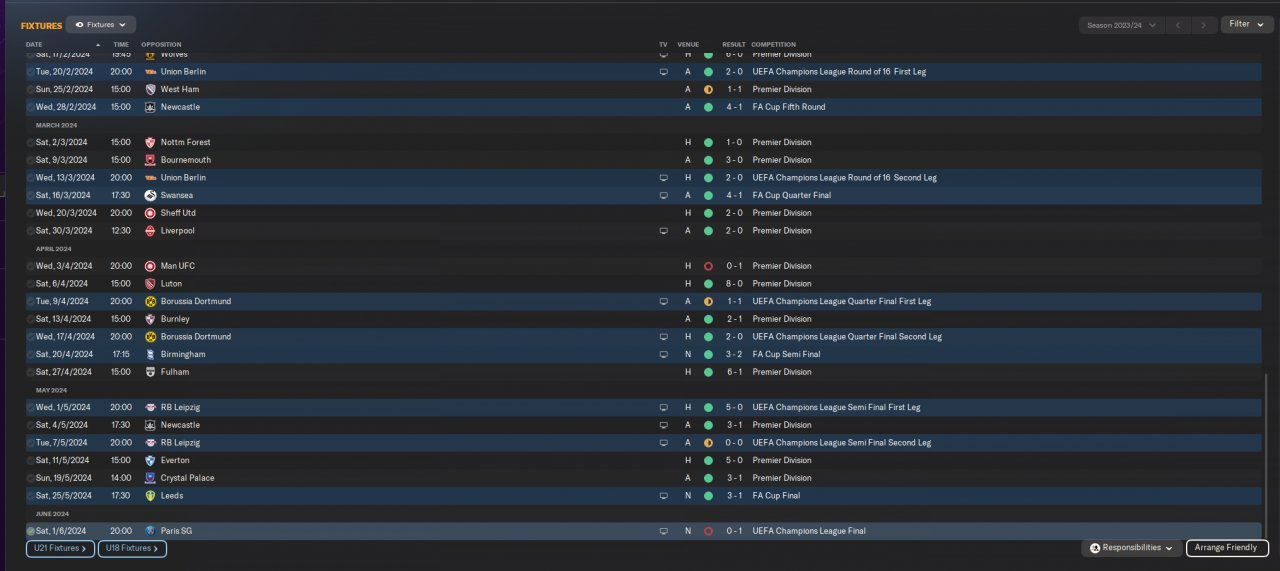This screenshot has height=571, width=1280.
Task: Open the Filter dropdown
Action: coord(1247,24)
